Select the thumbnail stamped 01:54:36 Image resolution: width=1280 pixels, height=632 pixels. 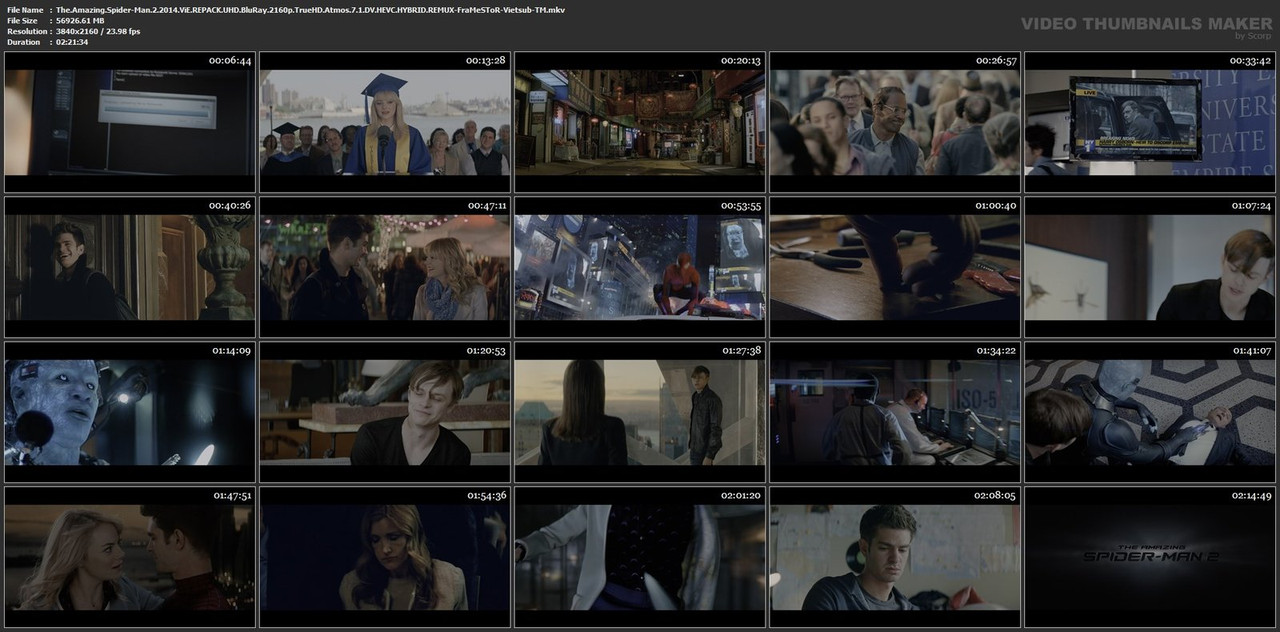point(385,557)
